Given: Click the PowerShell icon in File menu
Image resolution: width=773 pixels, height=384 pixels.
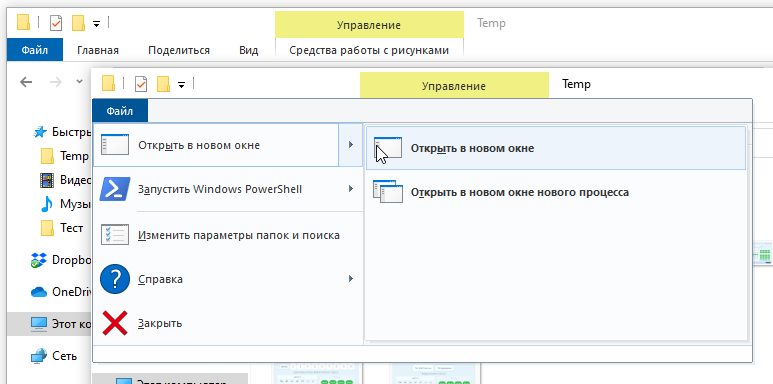Looking at the screenshot, I should click(x=115, y=189).
